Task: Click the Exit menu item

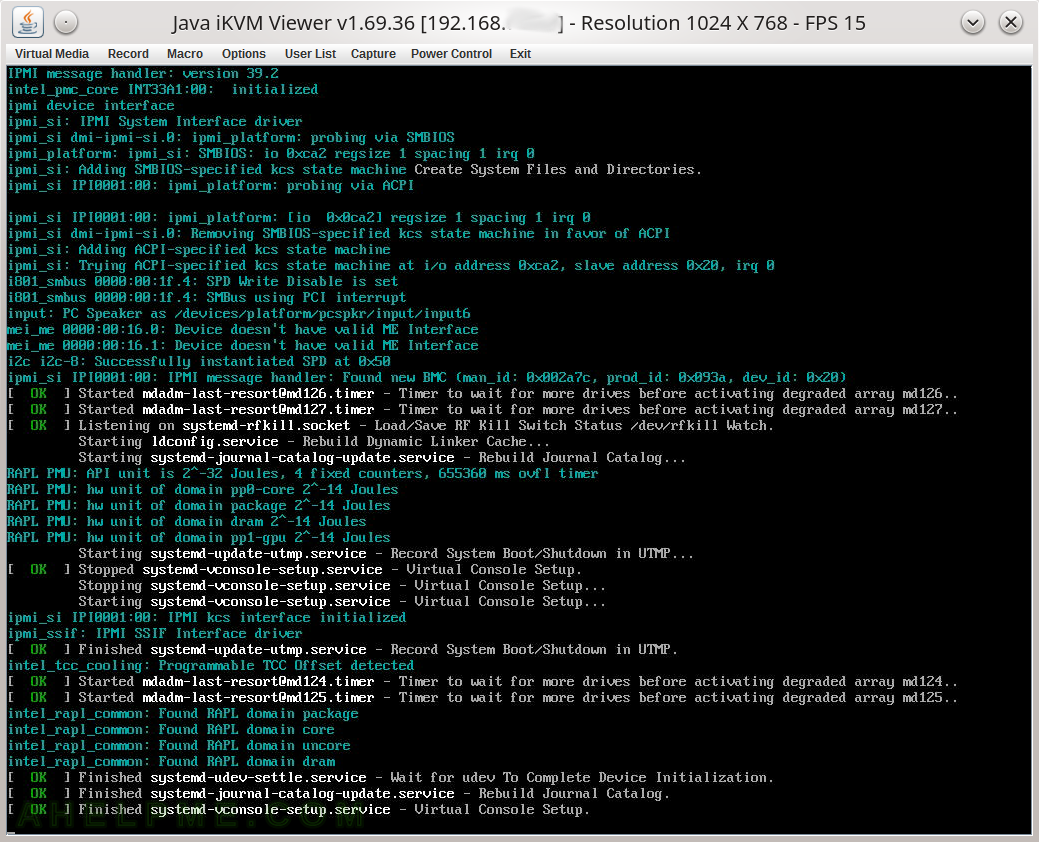Action: point(520,54)
